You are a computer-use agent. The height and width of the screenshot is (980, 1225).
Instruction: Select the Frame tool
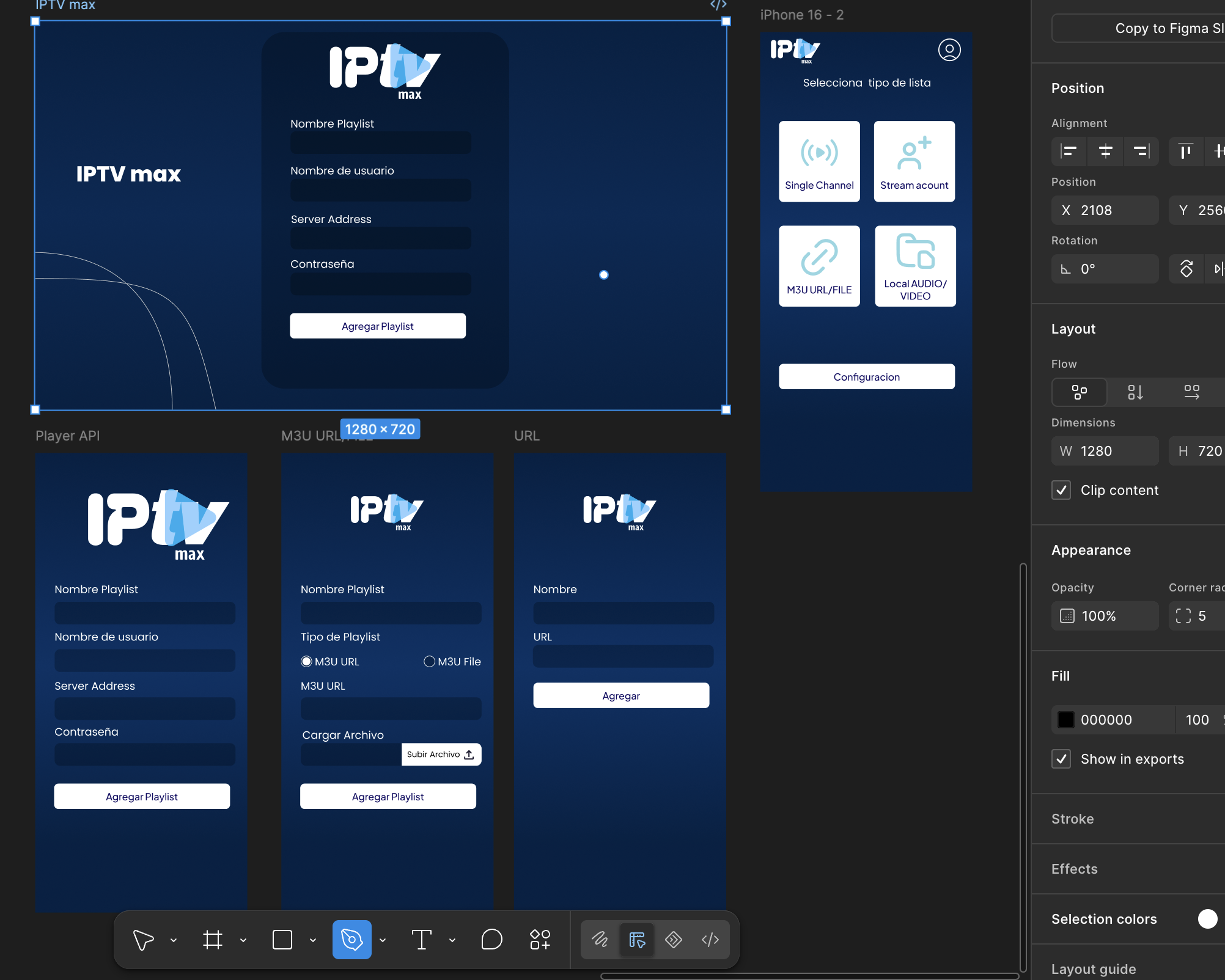(x=213, y=940)
